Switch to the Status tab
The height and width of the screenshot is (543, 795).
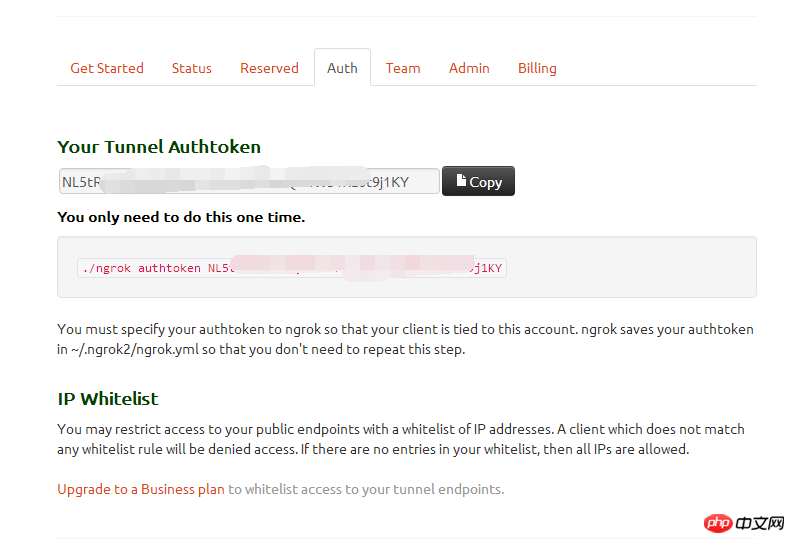192,68
